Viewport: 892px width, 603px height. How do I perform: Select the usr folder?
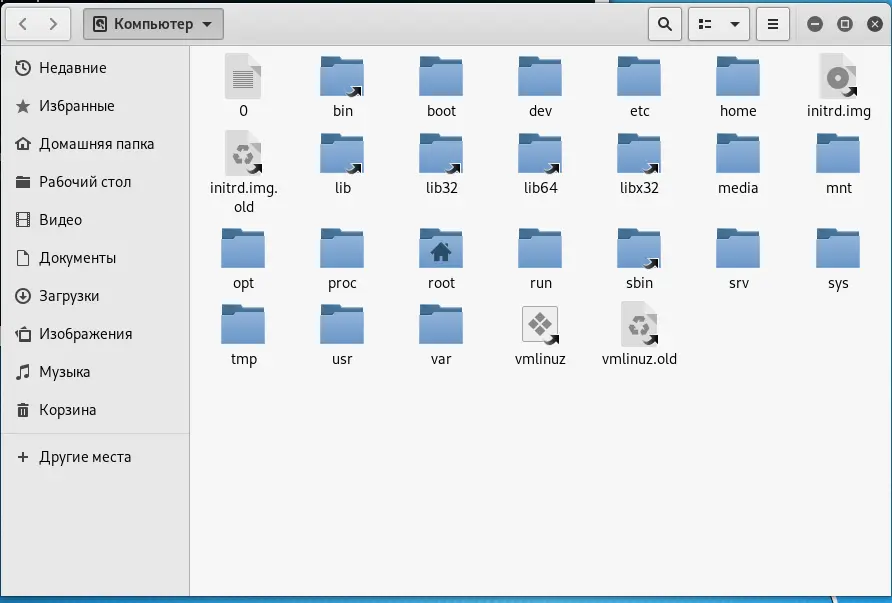click(x=342, y=334)
